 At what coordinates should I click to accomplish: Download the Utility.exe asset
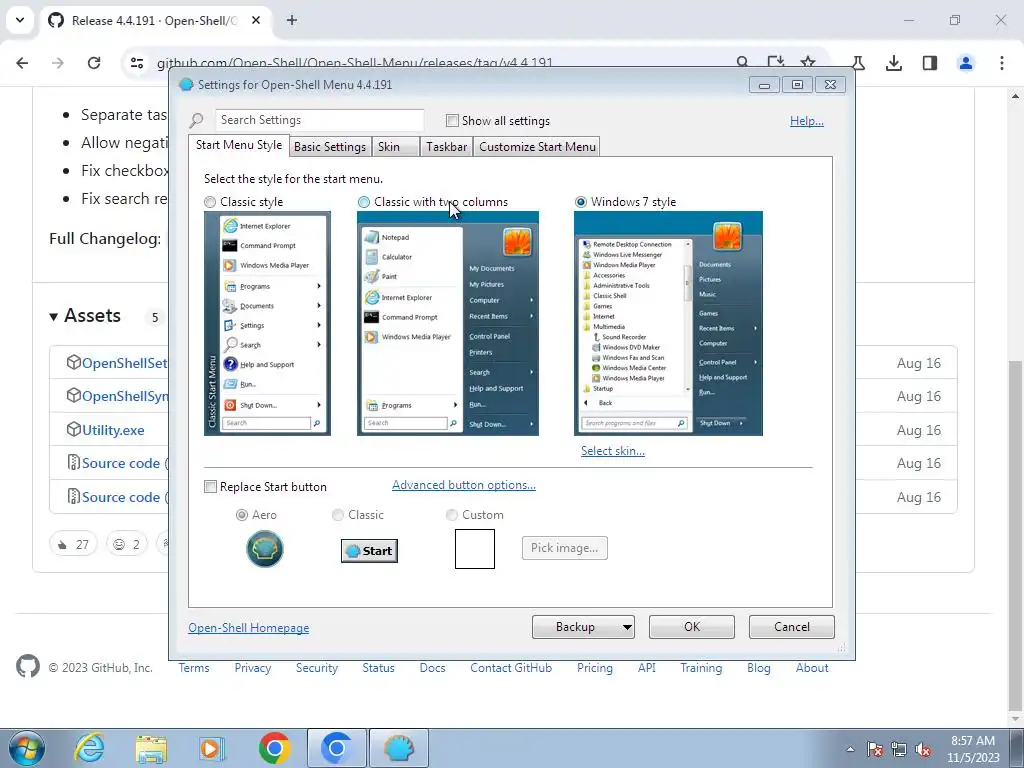[113, 430]
